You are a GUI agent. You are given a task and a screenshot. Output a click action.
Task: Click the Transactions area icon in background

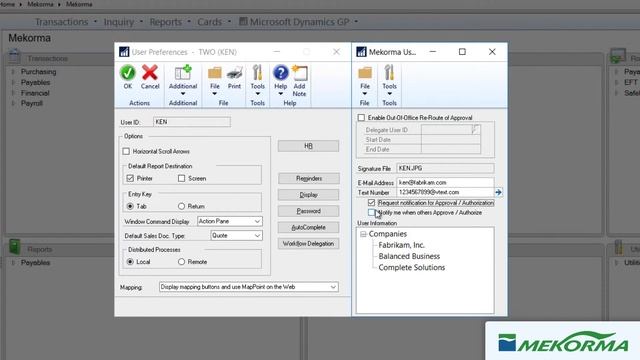pos(14,56)
